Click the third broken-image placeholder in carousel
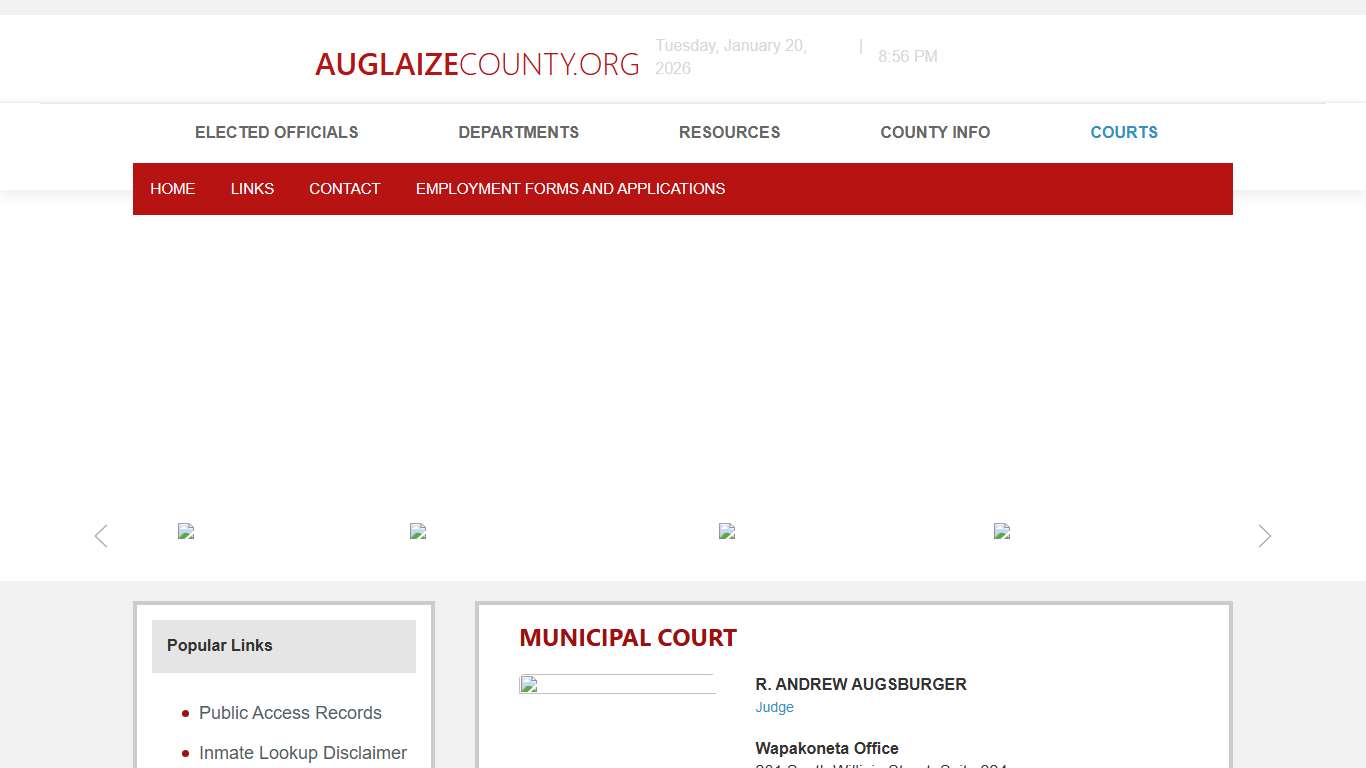 [x=727, y=531]
